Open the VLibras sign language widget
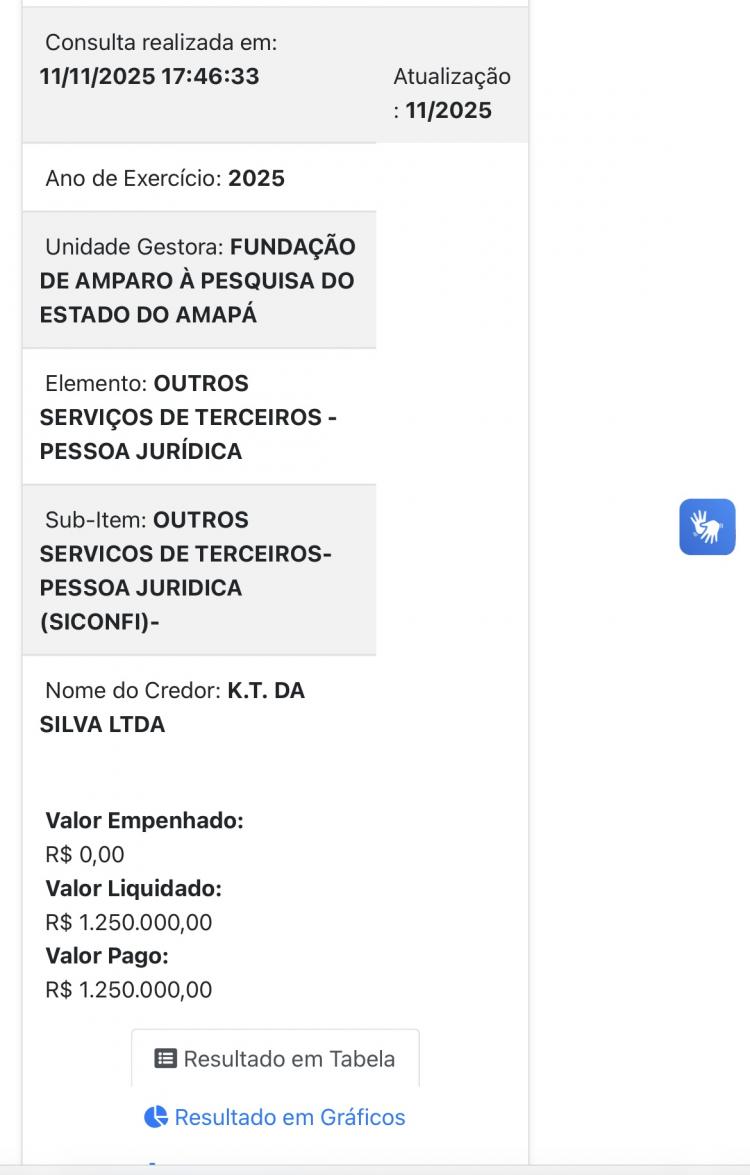Viewport: 750px width, 1175px height. pos(707,526)
